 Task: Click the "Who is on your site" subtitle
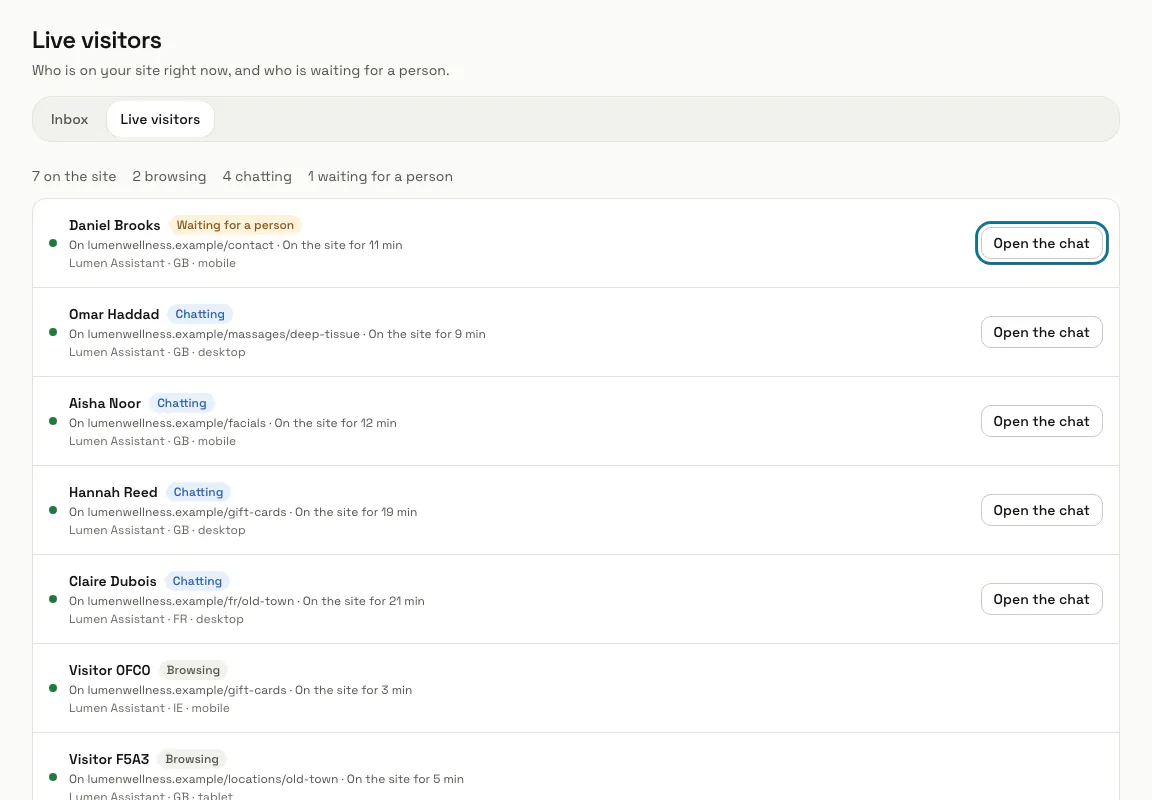[240, 71]
